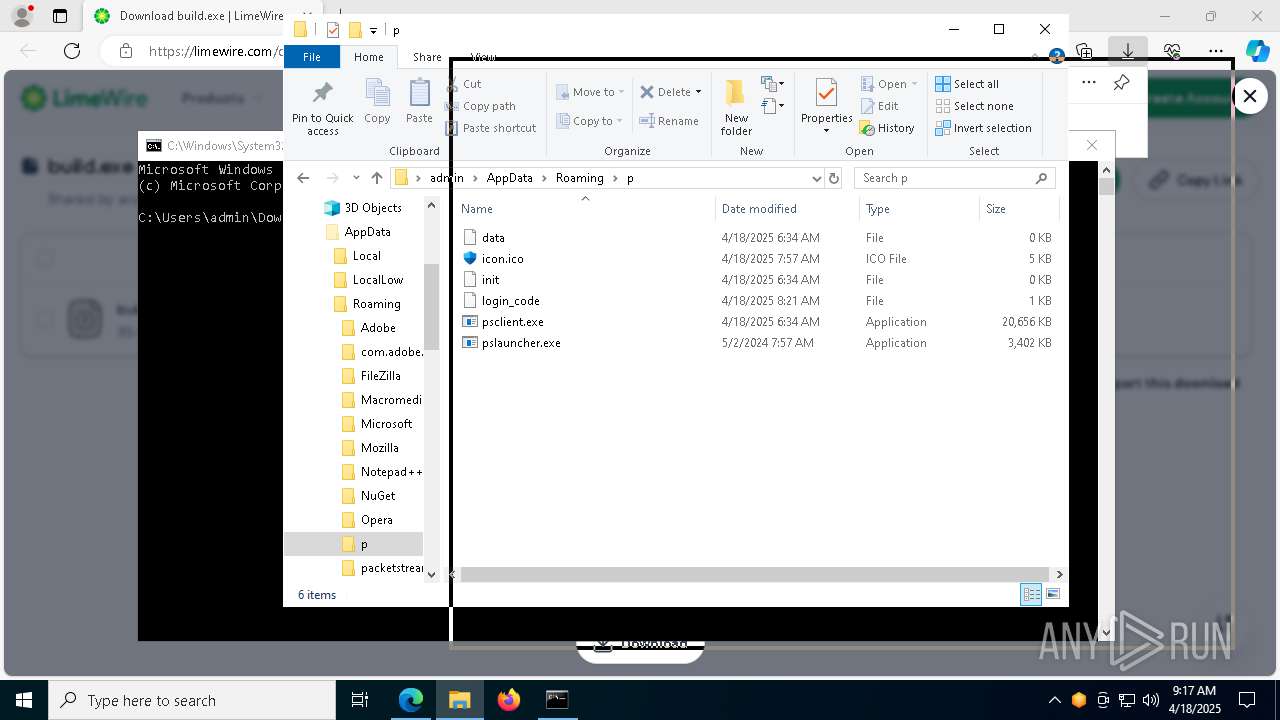1280x720 pixels.
Task: Click Paste shortcut in ribbon
Action: point(491,128)
